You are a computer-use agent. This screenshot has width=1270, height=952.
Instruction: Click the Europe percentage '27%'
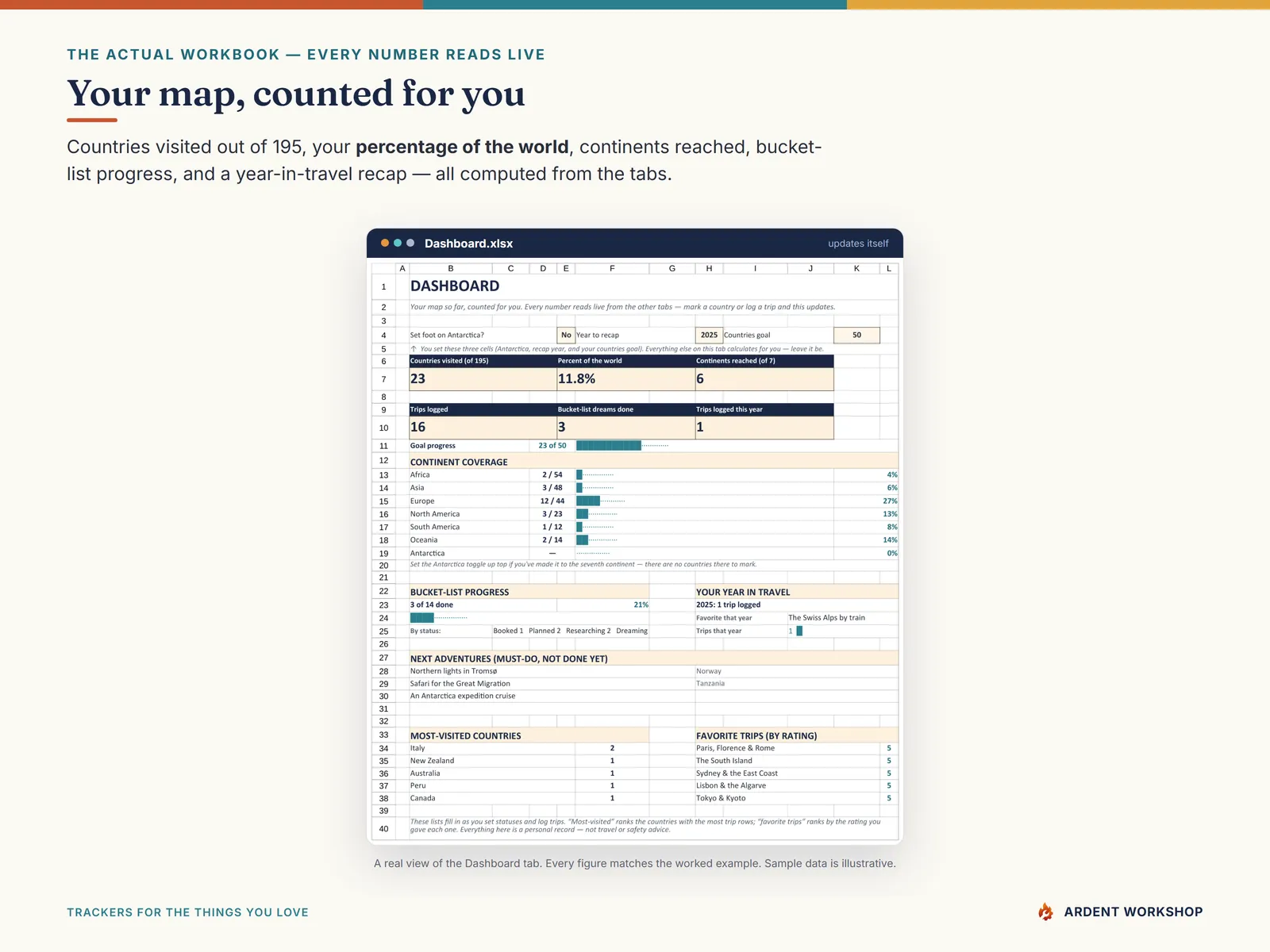890,501
